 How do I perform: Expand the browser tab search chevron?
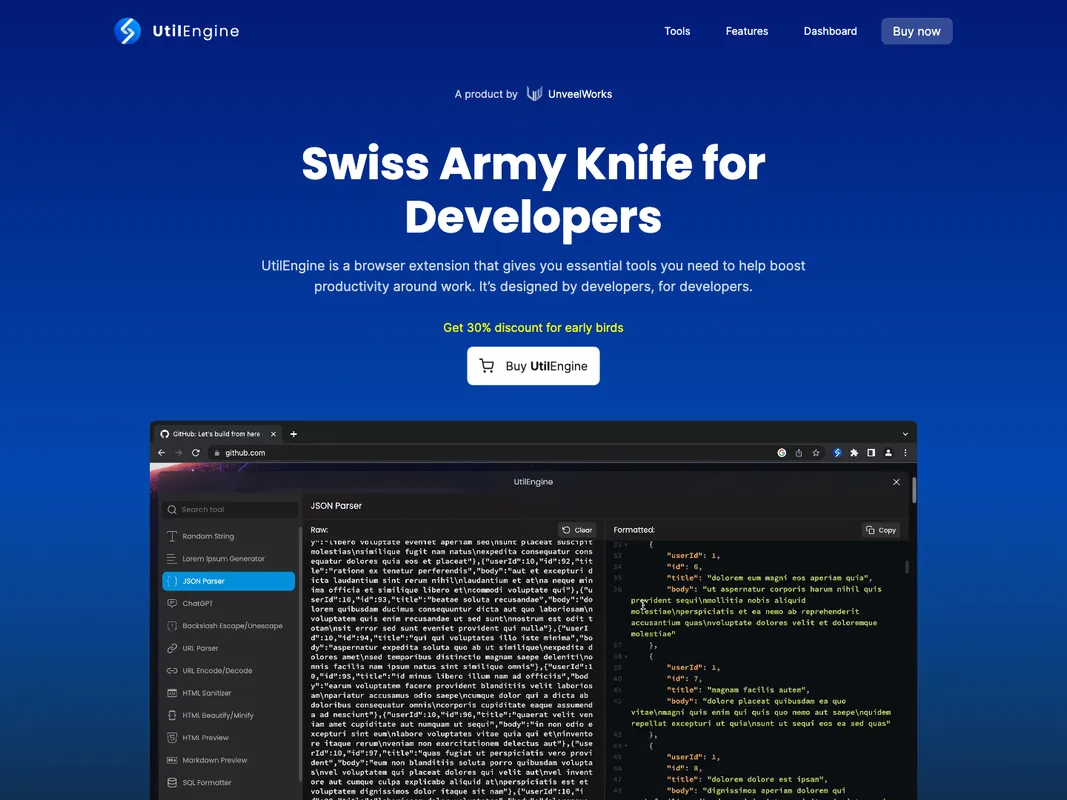point(905,434)
